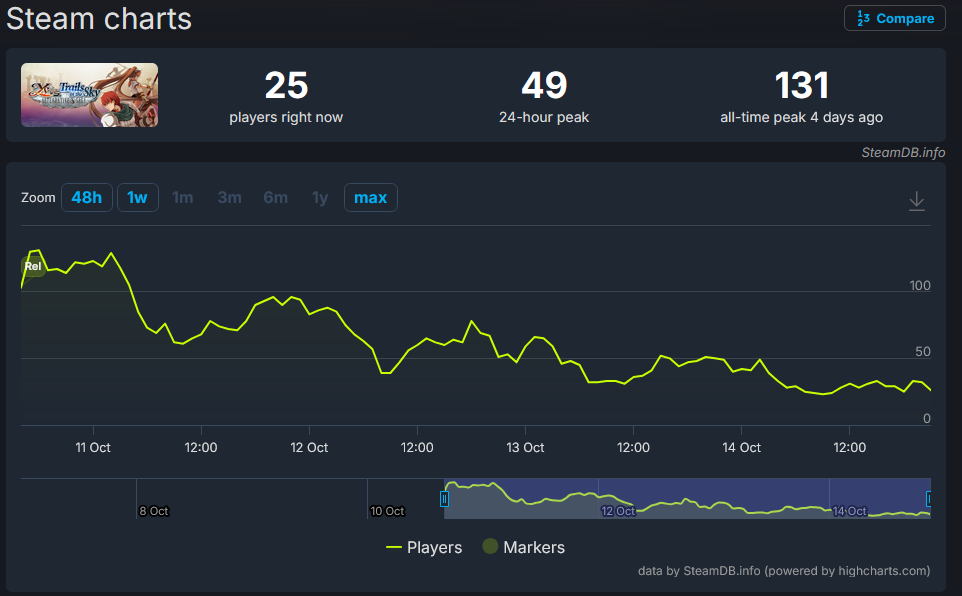The image size is (962, 596).
Task: Open the chart download menu icon
Action: tap(917, 201)
